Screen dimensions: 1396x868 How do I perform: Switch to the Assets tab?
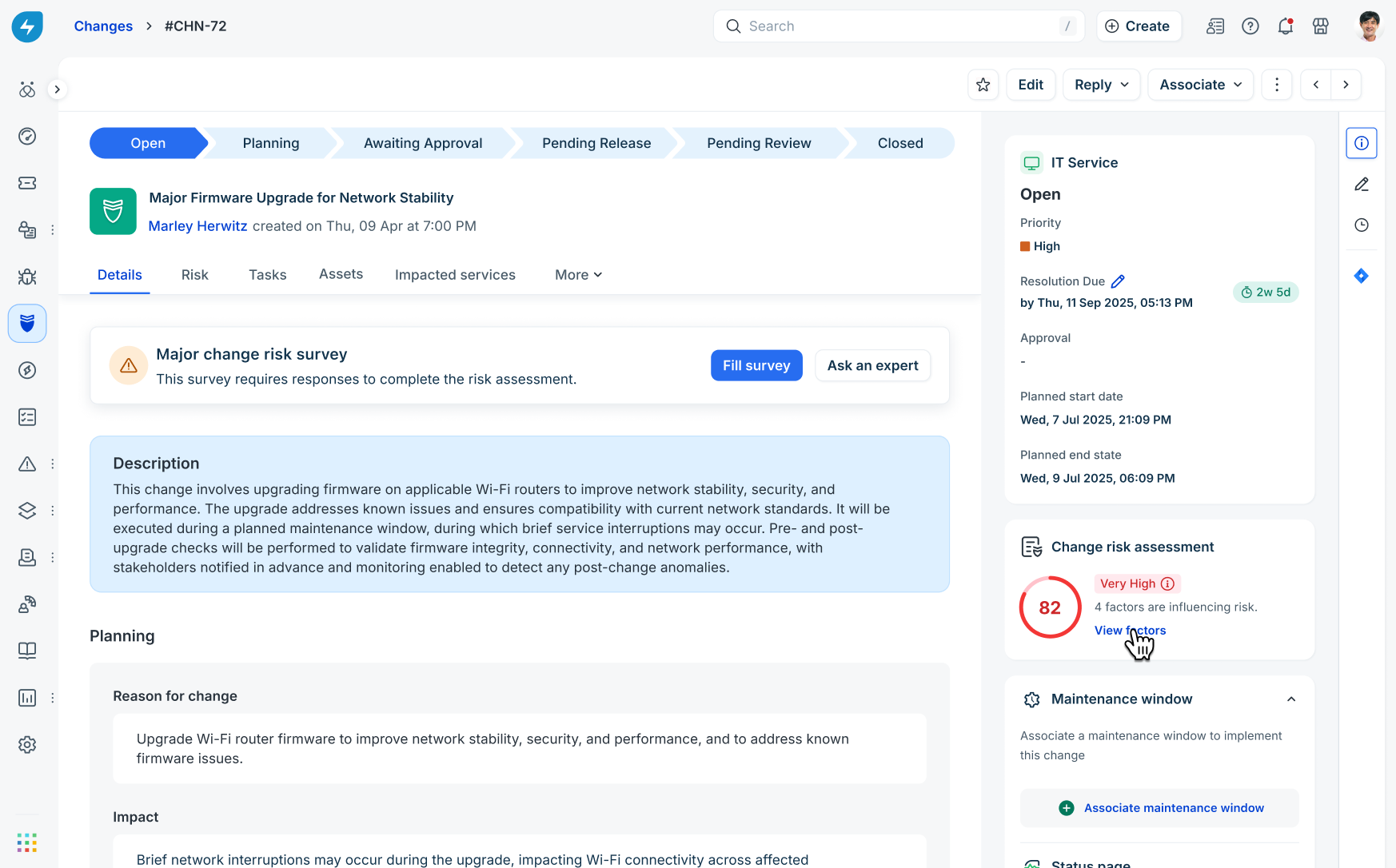coord(341,274)
